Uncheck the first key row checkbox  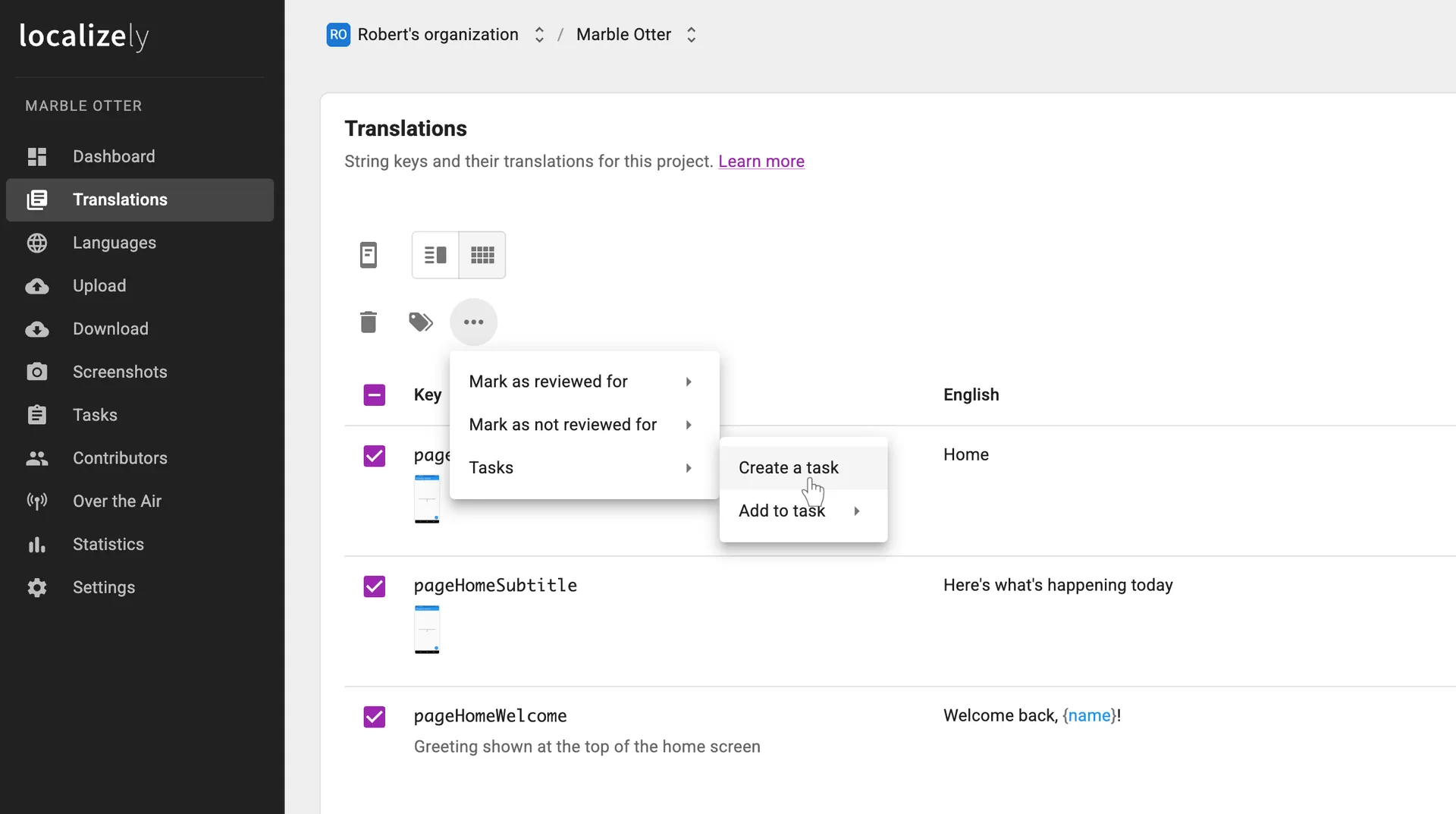375,455
